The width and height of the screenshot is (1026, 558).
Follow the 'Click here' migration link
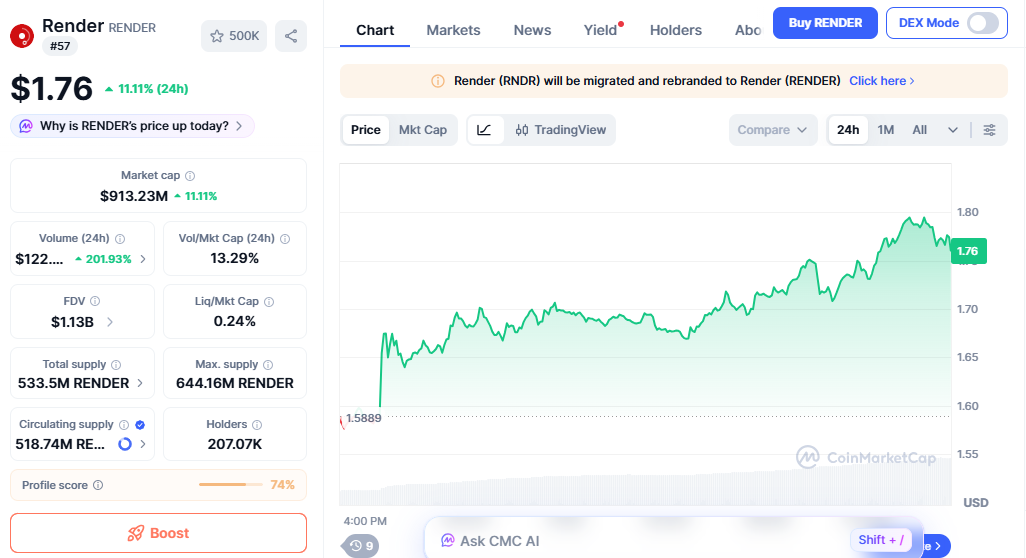point(882,81)
